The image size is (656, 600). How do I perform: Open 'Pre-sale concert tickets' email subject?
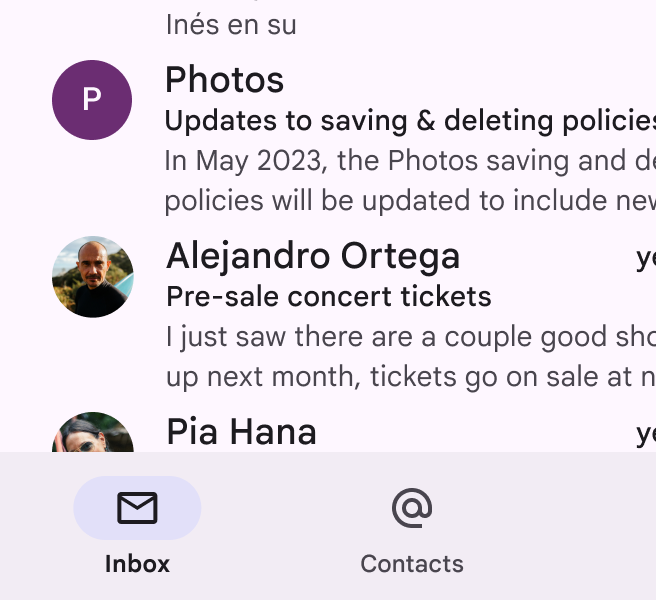click(x=328, y=297)
